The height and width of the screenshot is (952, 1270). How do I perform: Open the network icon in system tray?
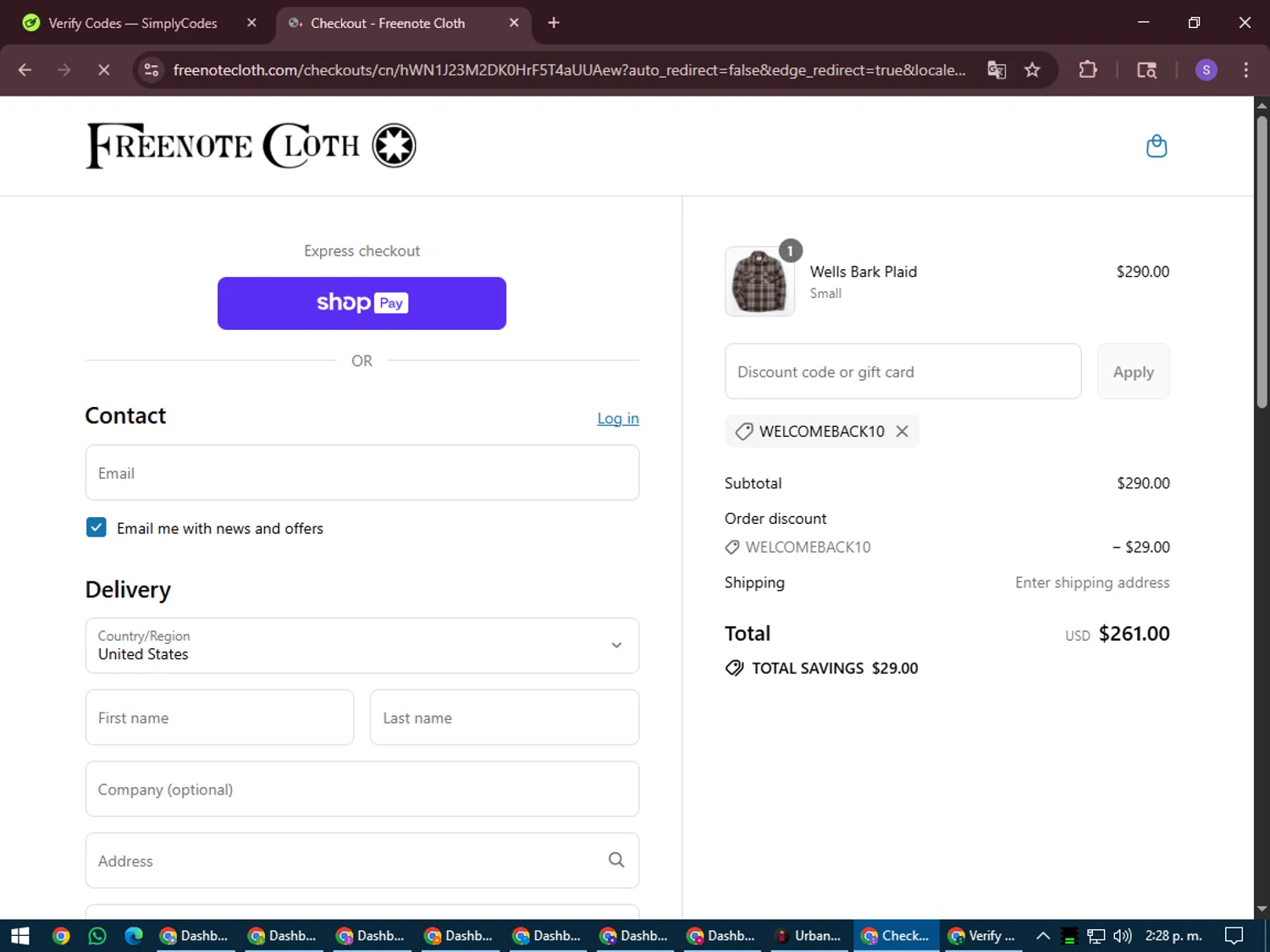[1096, 936]
